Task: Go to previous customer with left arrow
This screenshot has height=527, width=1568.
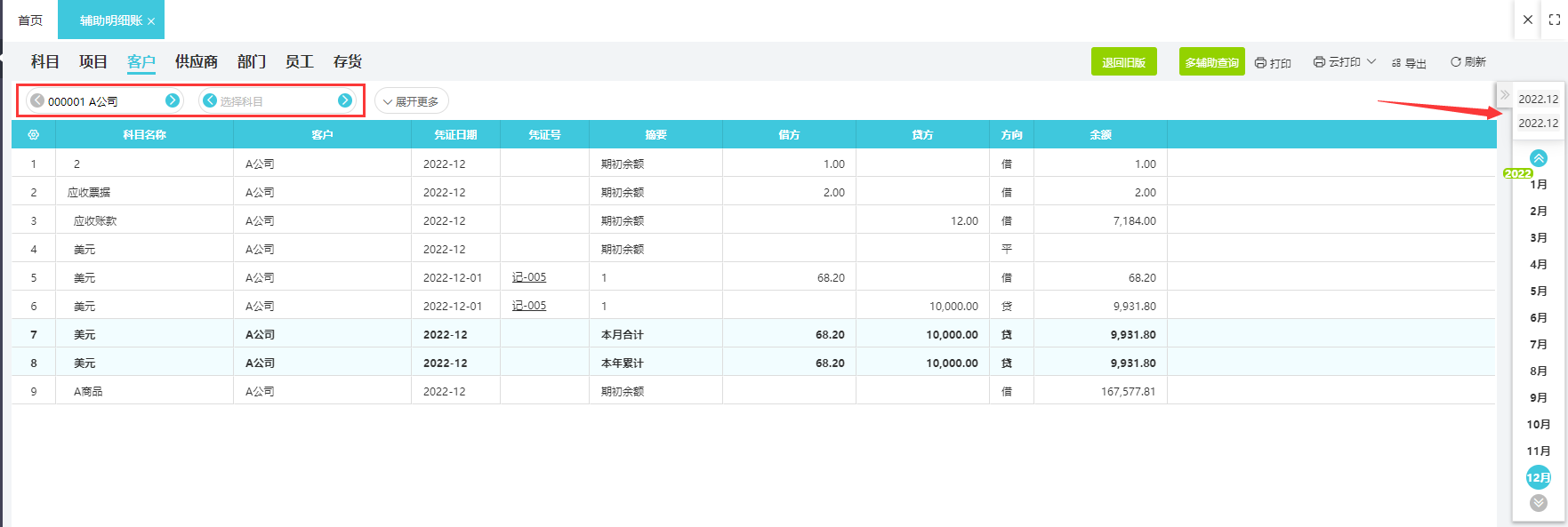Action: coord(37,100)
